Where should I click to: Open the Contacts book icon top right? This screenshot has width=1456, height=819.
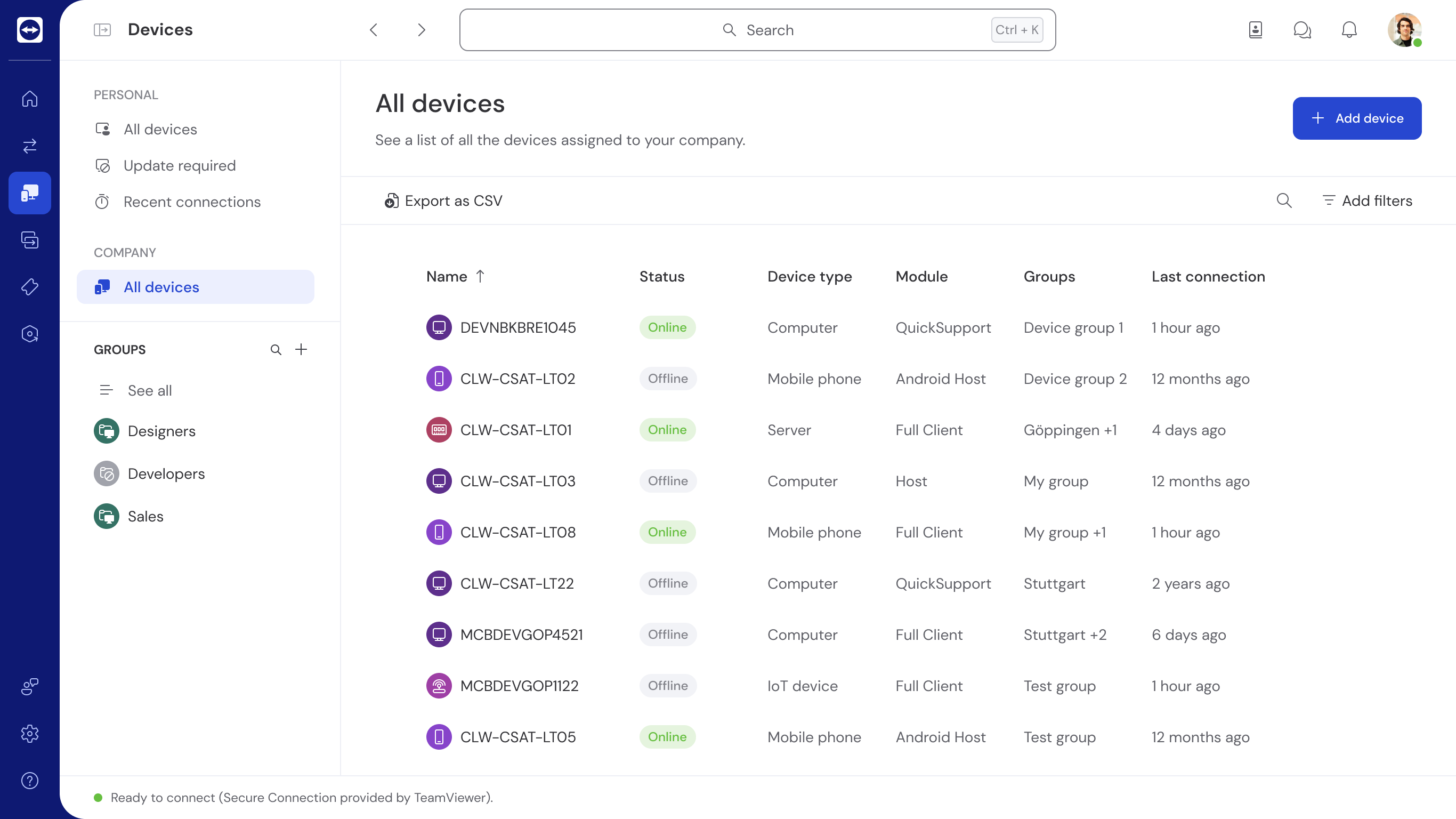(1256, 30)
